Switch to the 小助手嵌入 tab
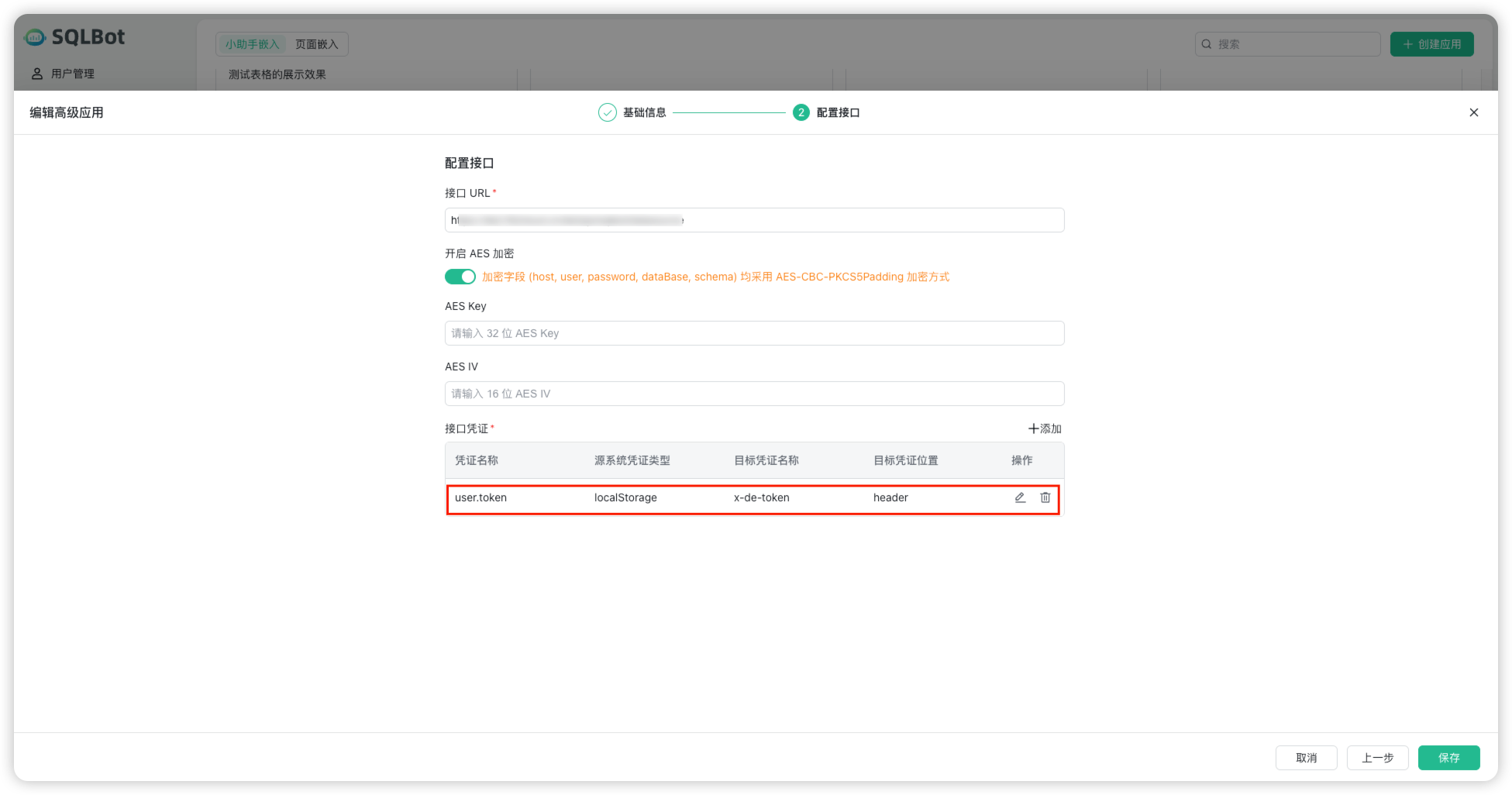 pyautogui.click(x=252, y=44)
